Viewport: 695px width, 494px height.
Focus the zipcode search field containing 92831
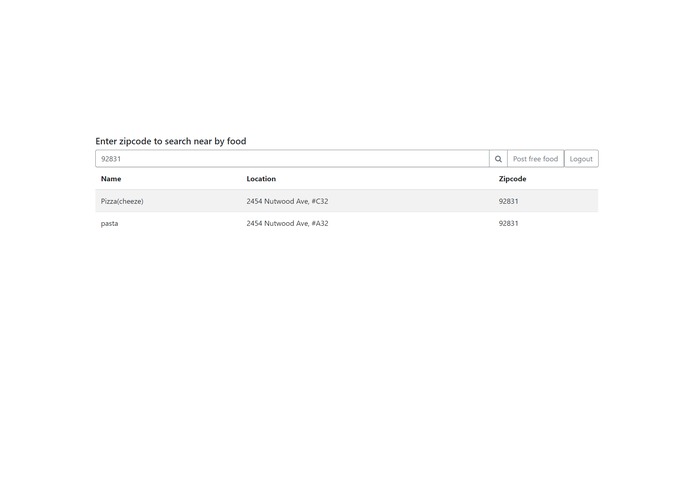coord(292,159)
